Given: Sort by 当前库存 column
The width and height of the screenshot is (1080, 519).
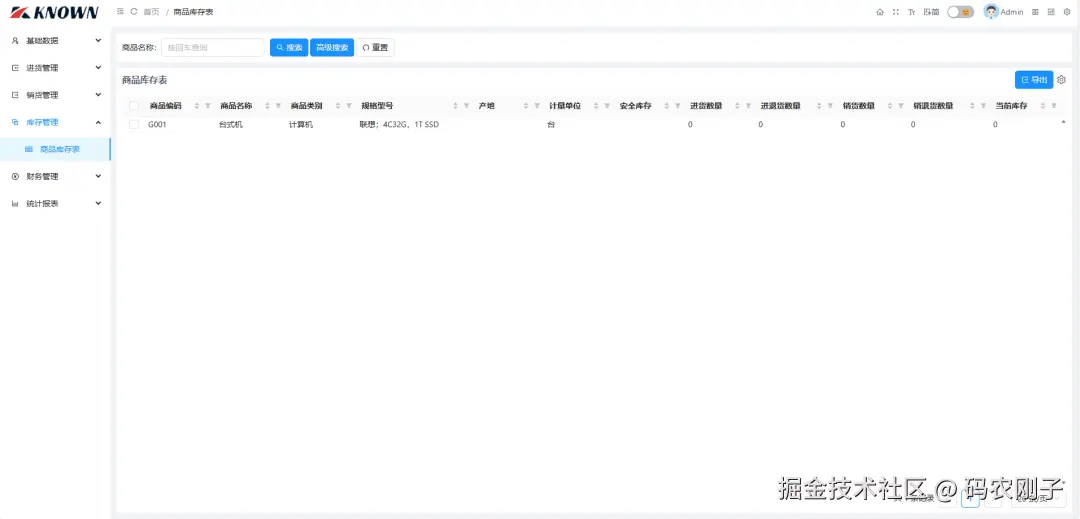Looking at the screenshot, I should pyautogui.click(x=1043, y=106).
